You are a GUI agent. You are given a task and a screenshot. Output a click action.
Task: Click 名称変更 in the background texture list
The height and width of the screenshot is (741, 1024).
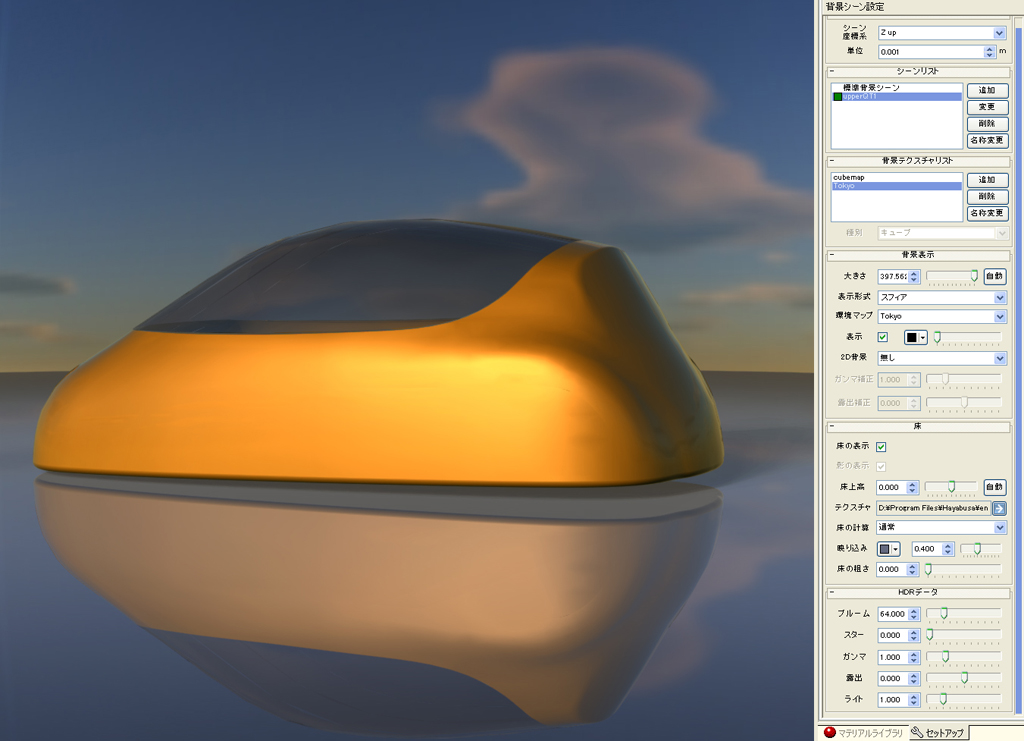(986, 214)
